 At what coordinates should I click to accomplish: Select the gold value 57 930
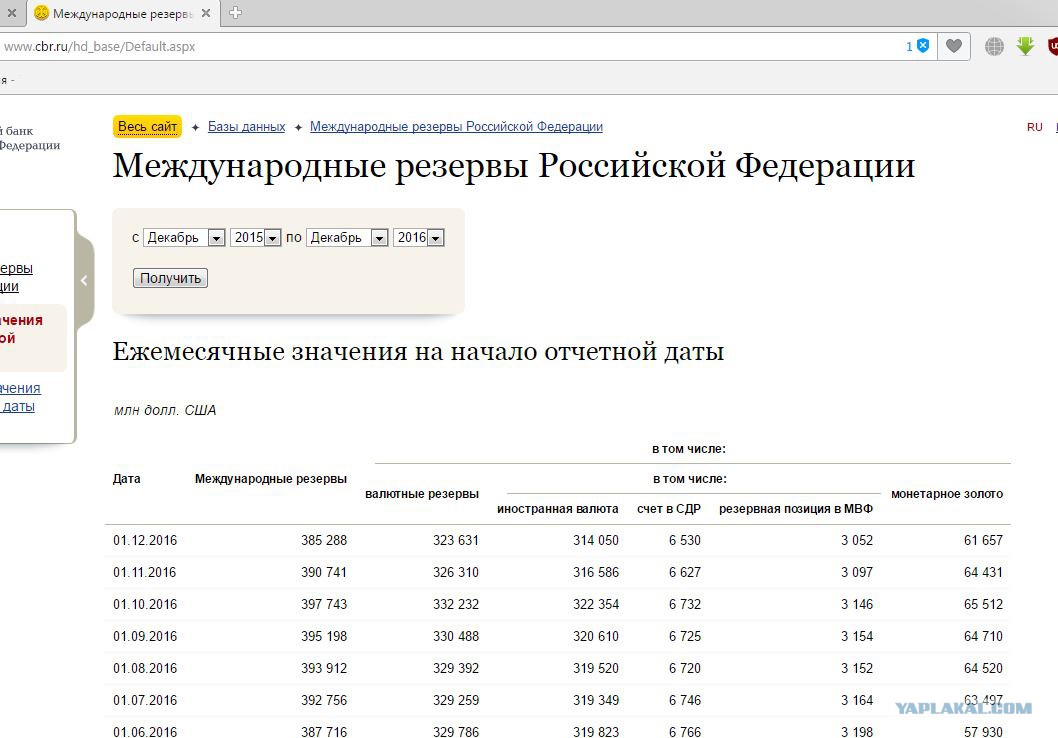pyautogui.click(x=983, y=732)
